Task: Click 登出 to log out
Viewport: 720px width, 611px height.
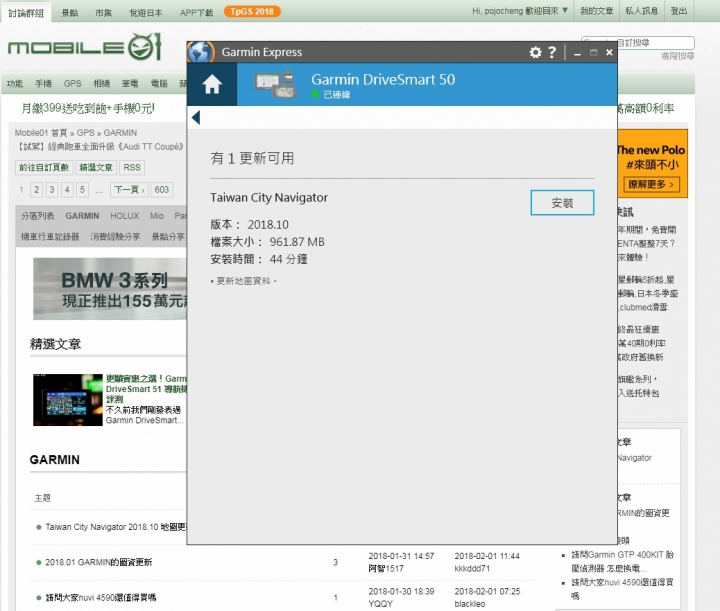Action: coord(679,11)
